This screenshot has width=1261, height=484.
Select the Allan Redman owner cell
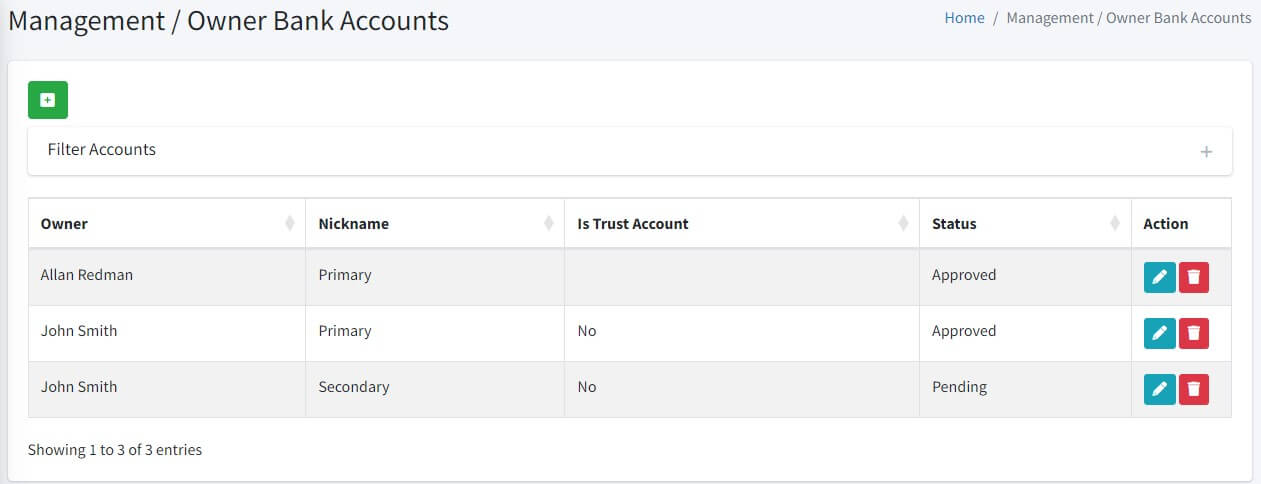click(x=167, y=277)
